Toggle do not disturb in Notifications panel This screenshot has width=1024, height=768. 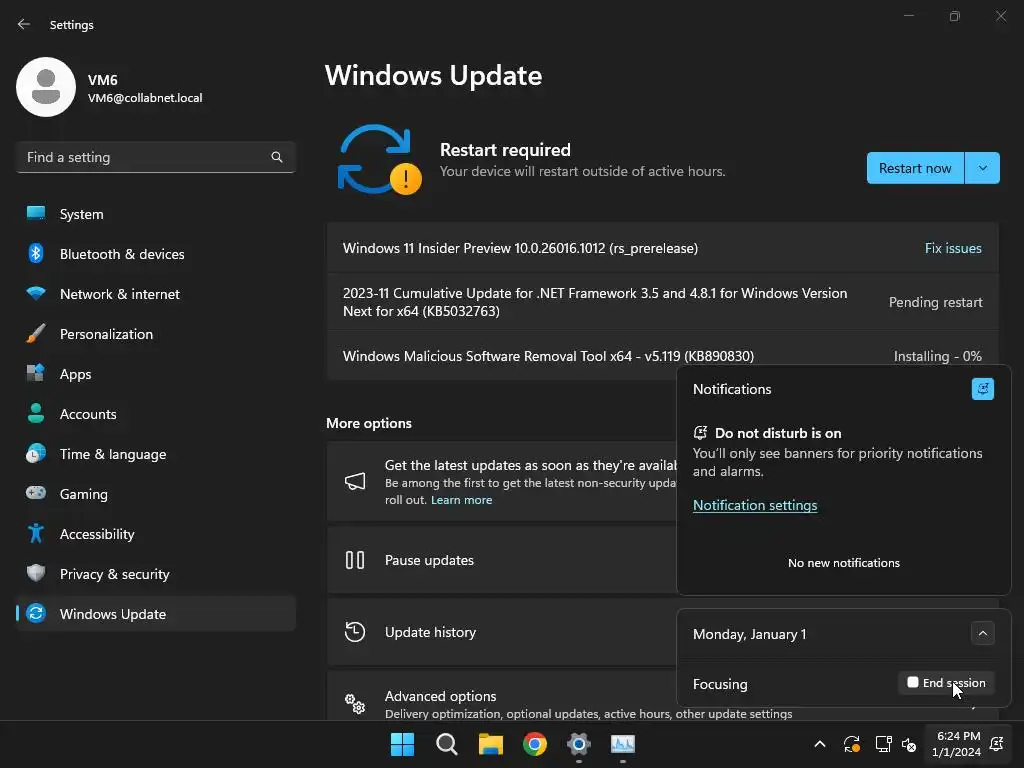coord(982,389)
